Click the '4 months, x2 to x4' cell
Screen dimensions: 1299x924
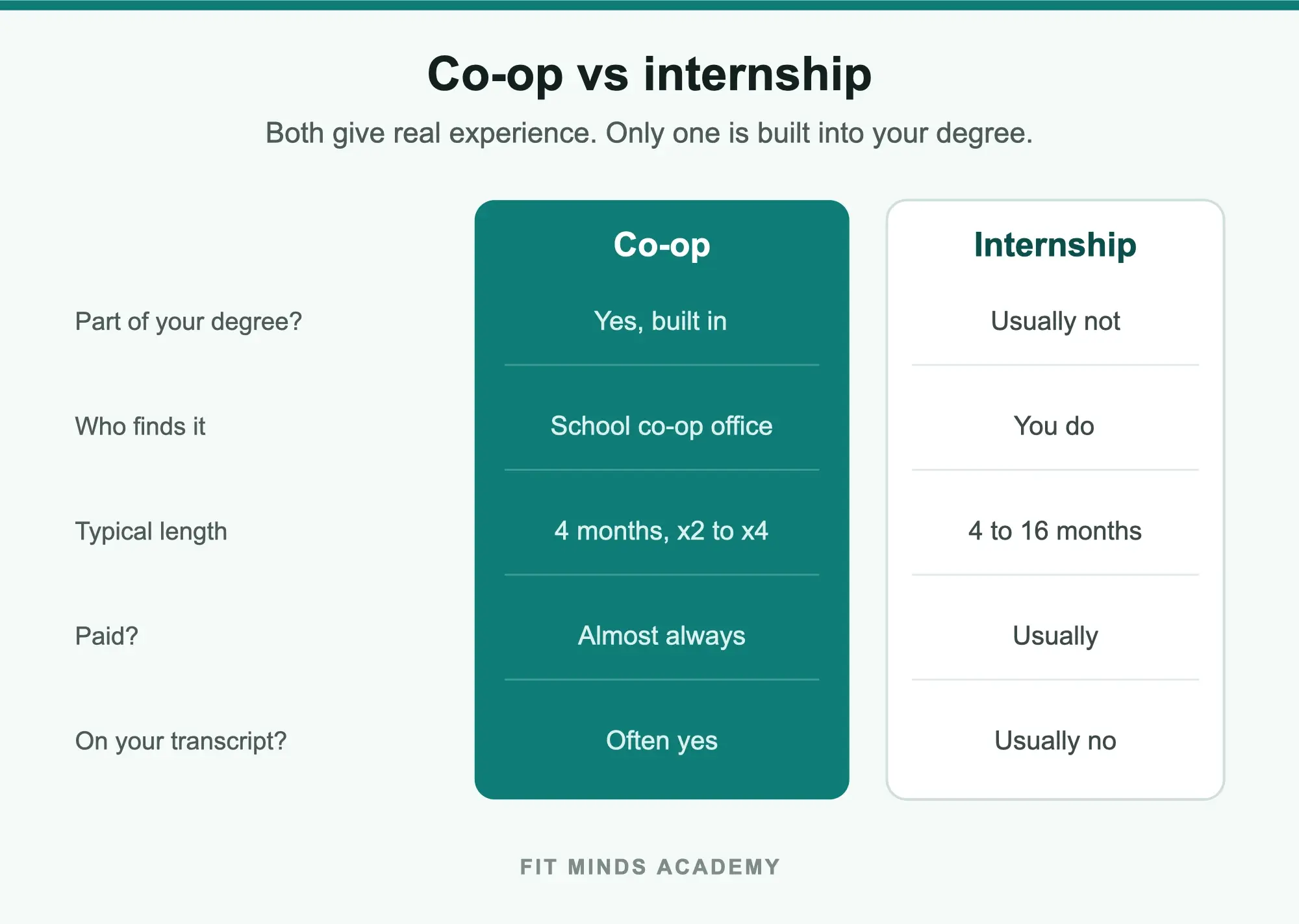click(661, 531)
